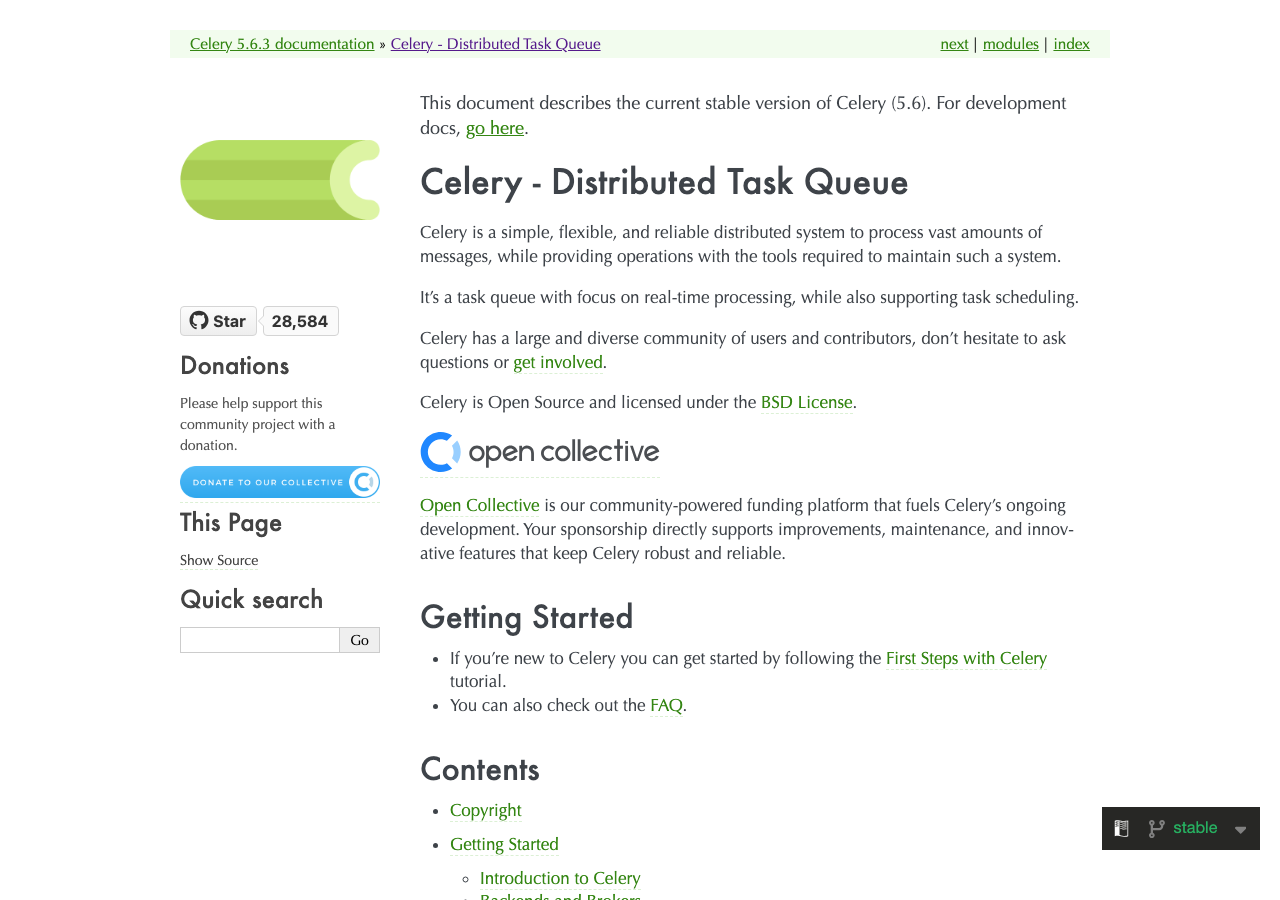The image size is (1280, 900).
Task: Click inside the Quick search field
Action: [x=260, y=640]
